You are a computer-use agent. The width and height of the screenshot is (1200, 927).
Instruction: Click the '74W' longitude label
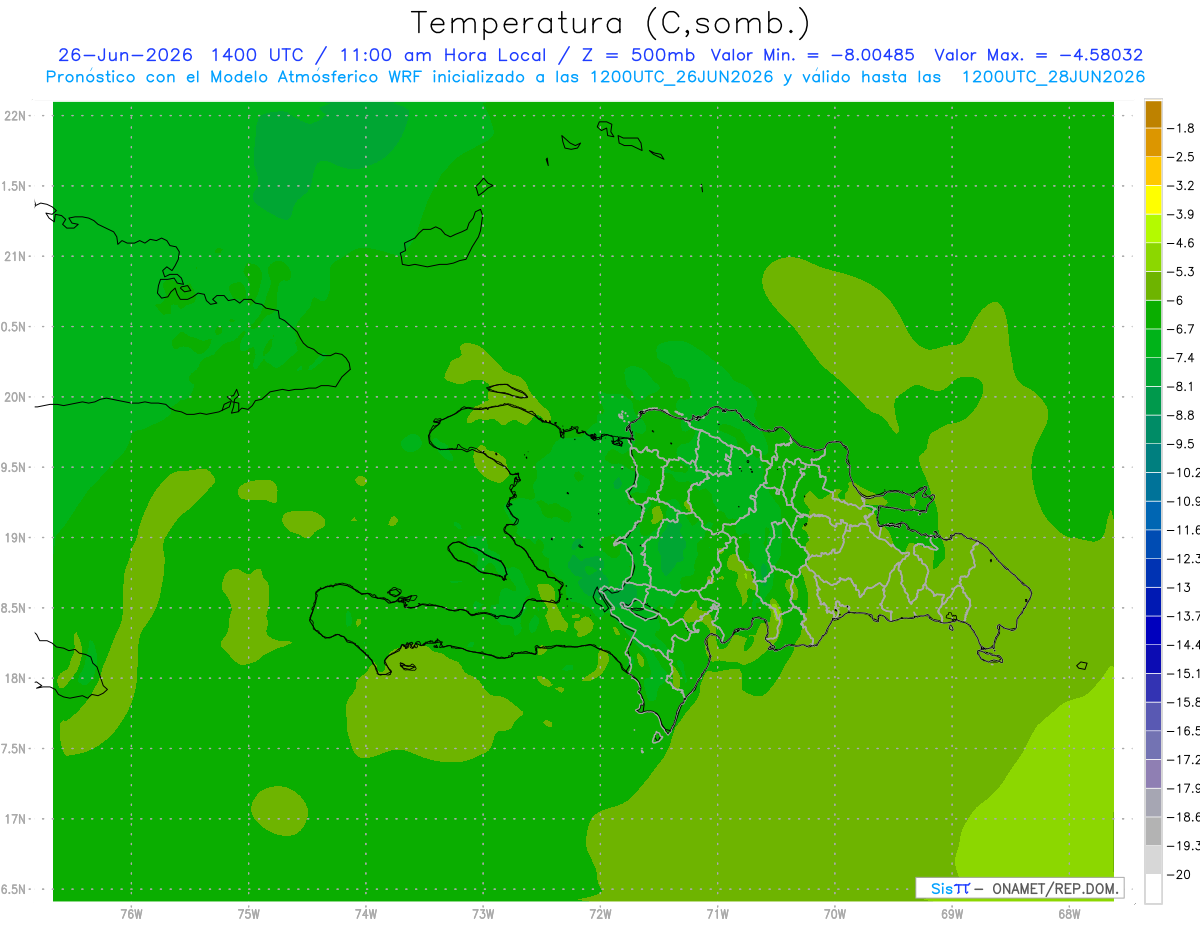coord(366,913)
